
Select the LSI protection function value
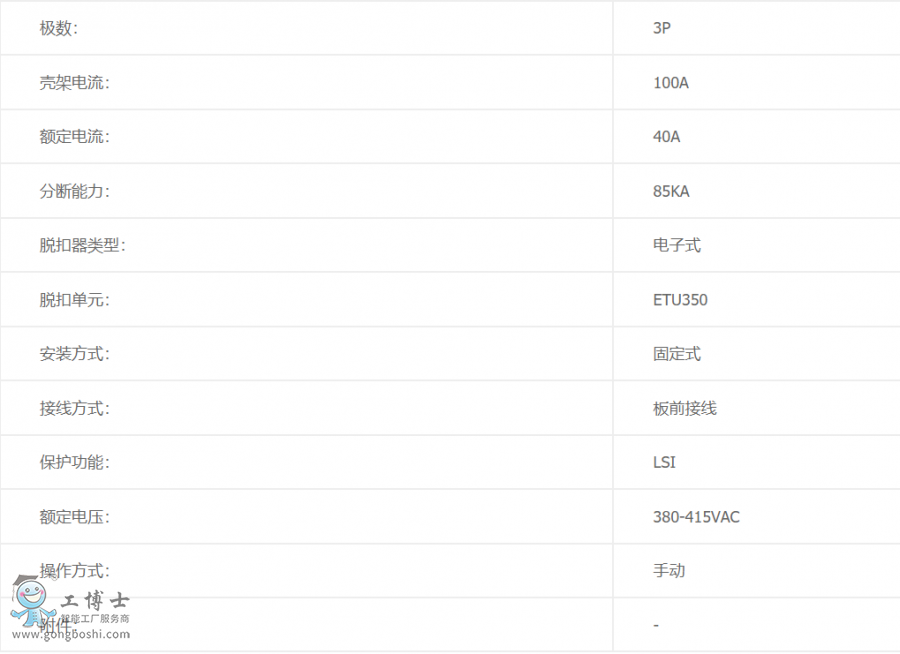[664, 463]
